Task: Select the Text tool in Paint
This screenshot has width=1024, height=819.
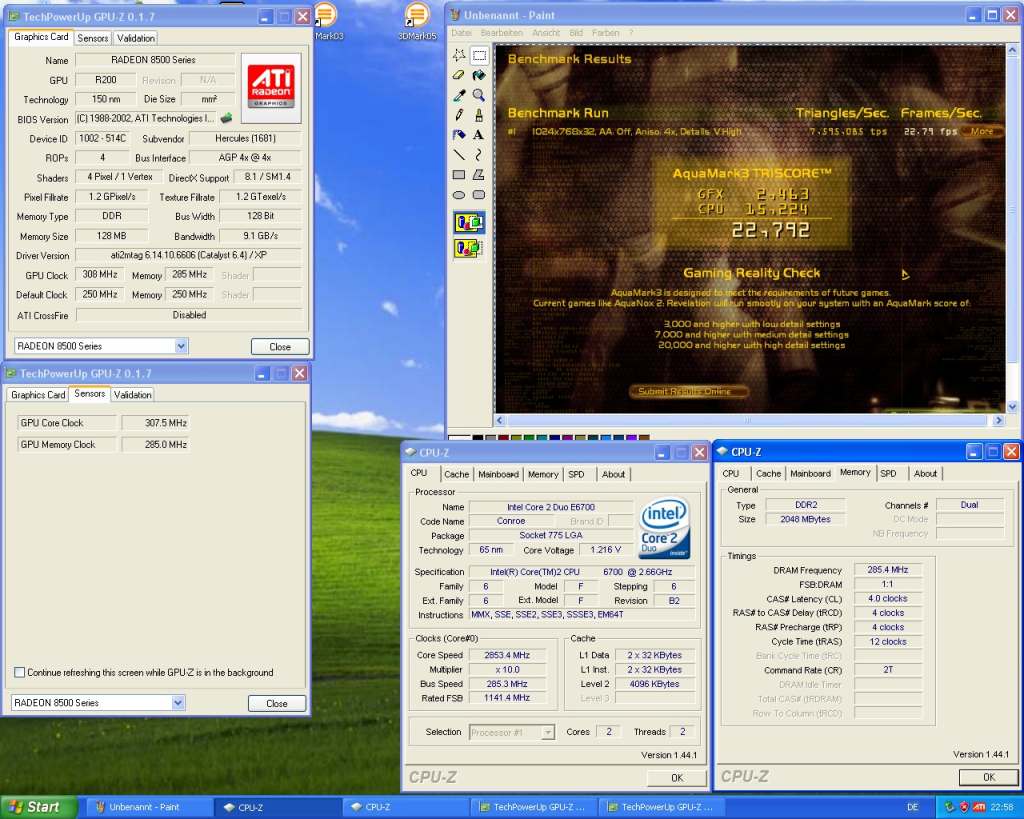Action: point(479,135)
